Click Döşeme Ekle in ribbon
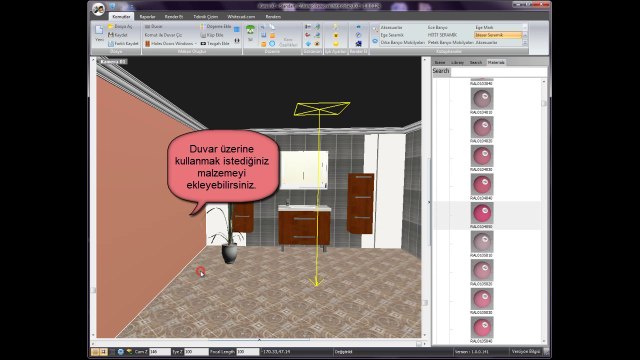The height and width of the screenshot is (360, 640). point(216,27)
